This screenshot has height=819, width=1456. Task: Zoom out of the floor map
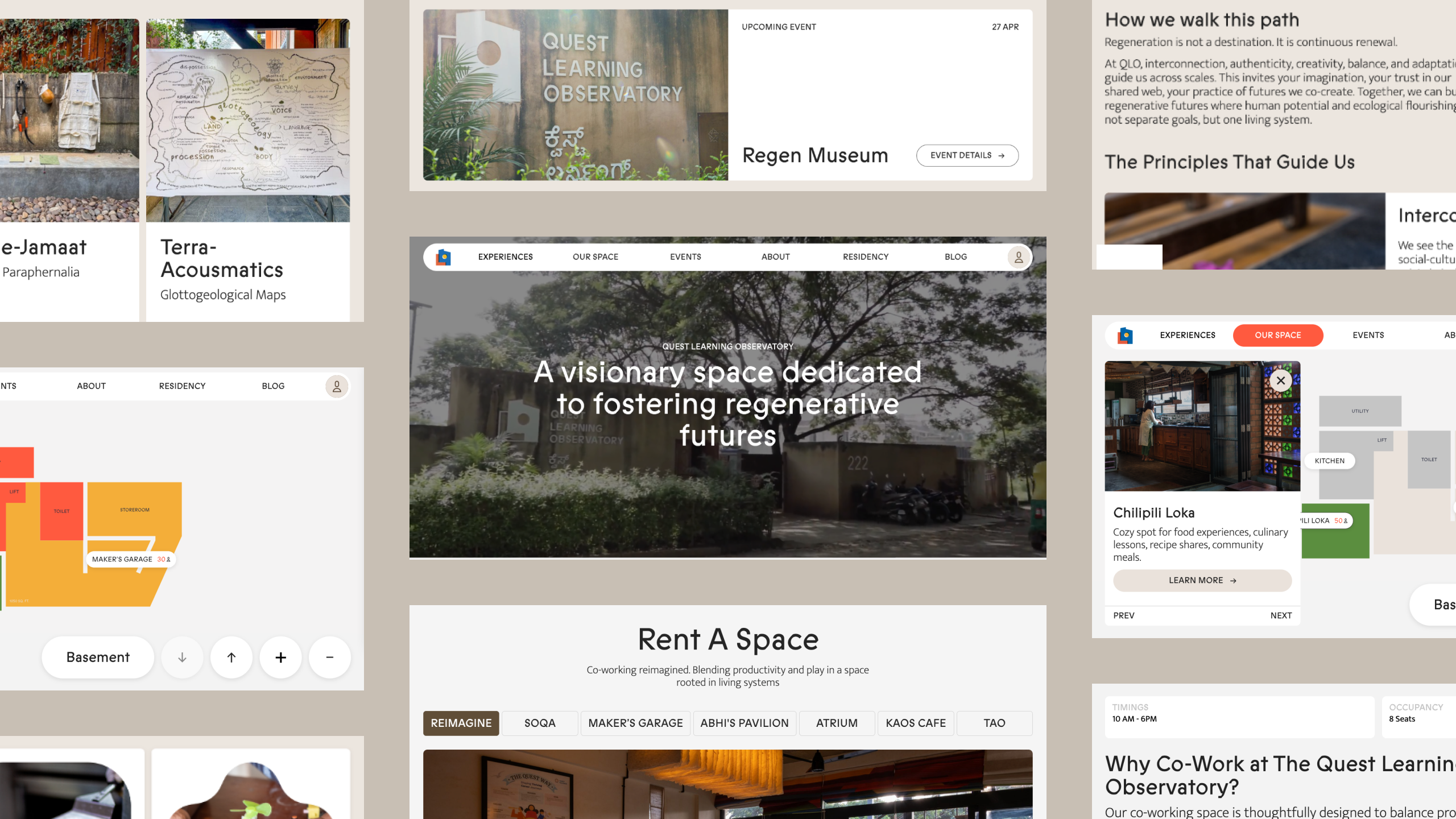point(329,657)
